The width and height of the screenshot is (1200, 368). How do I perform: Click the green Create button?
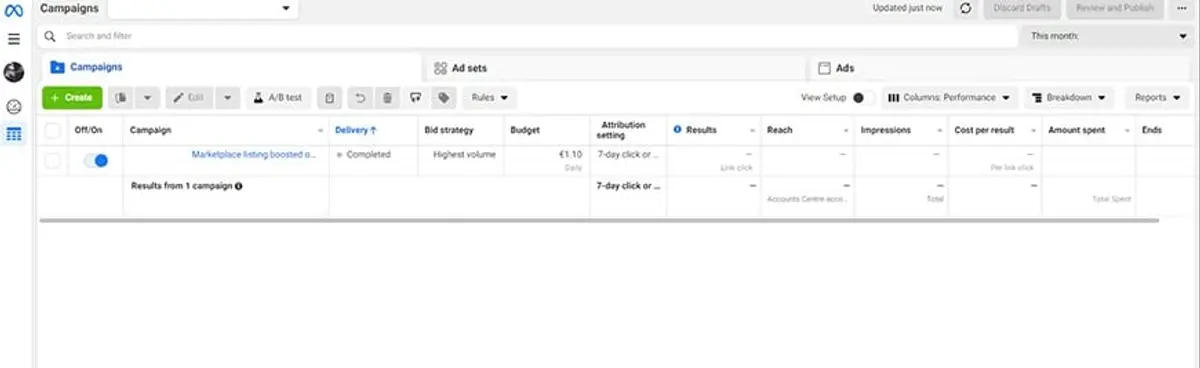[72, 98]
